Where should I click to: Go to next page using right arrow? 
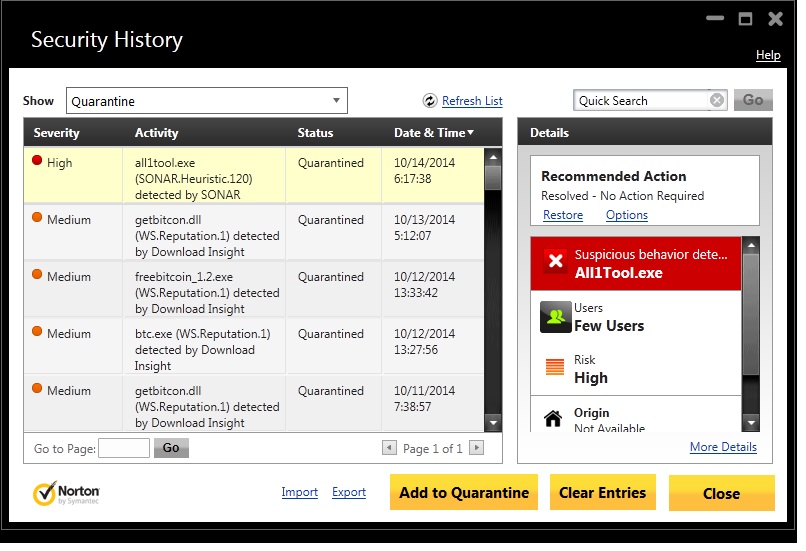click(476, 448)
